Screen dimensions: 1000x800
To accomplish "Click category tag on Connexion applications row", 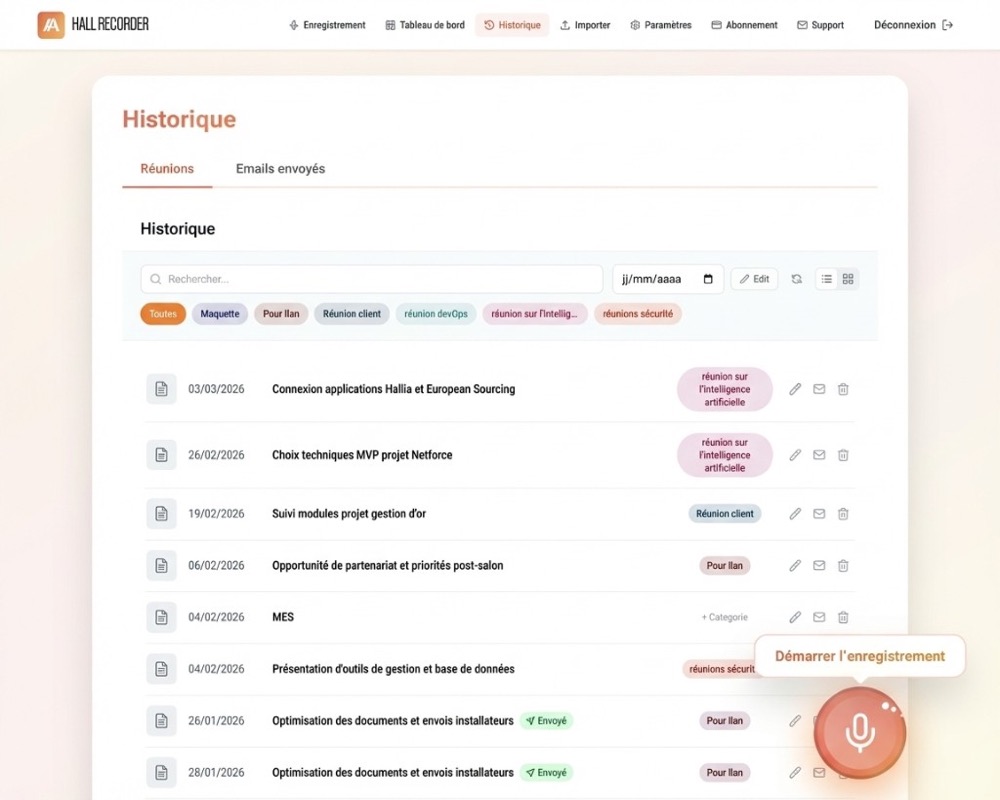I will click(x=724, y=389).
